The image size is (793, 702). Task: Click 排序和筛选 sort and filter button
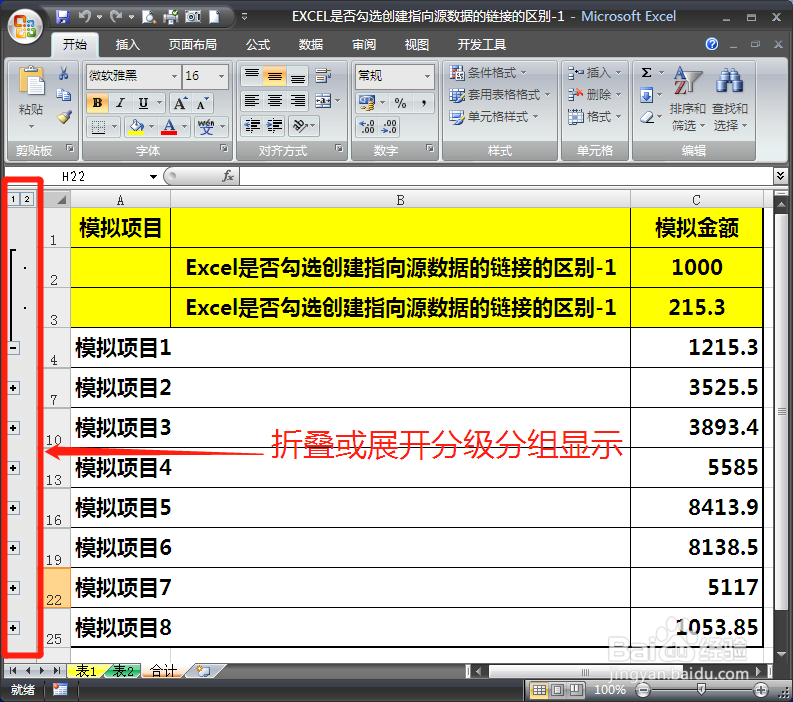687,99
